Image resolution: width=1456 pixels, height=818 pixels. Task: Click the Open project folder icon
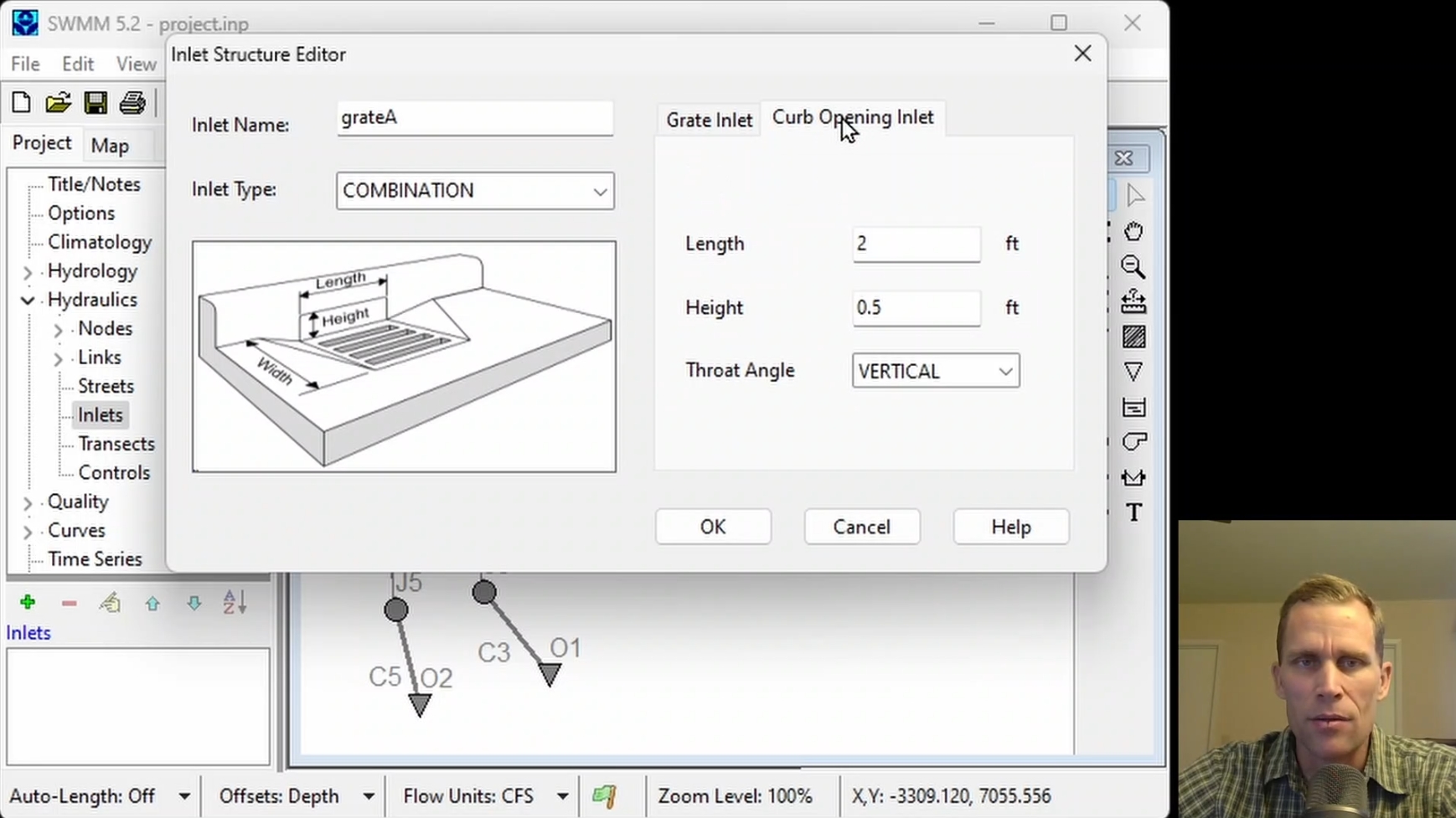pyautogui.click(x=58, y=103)
